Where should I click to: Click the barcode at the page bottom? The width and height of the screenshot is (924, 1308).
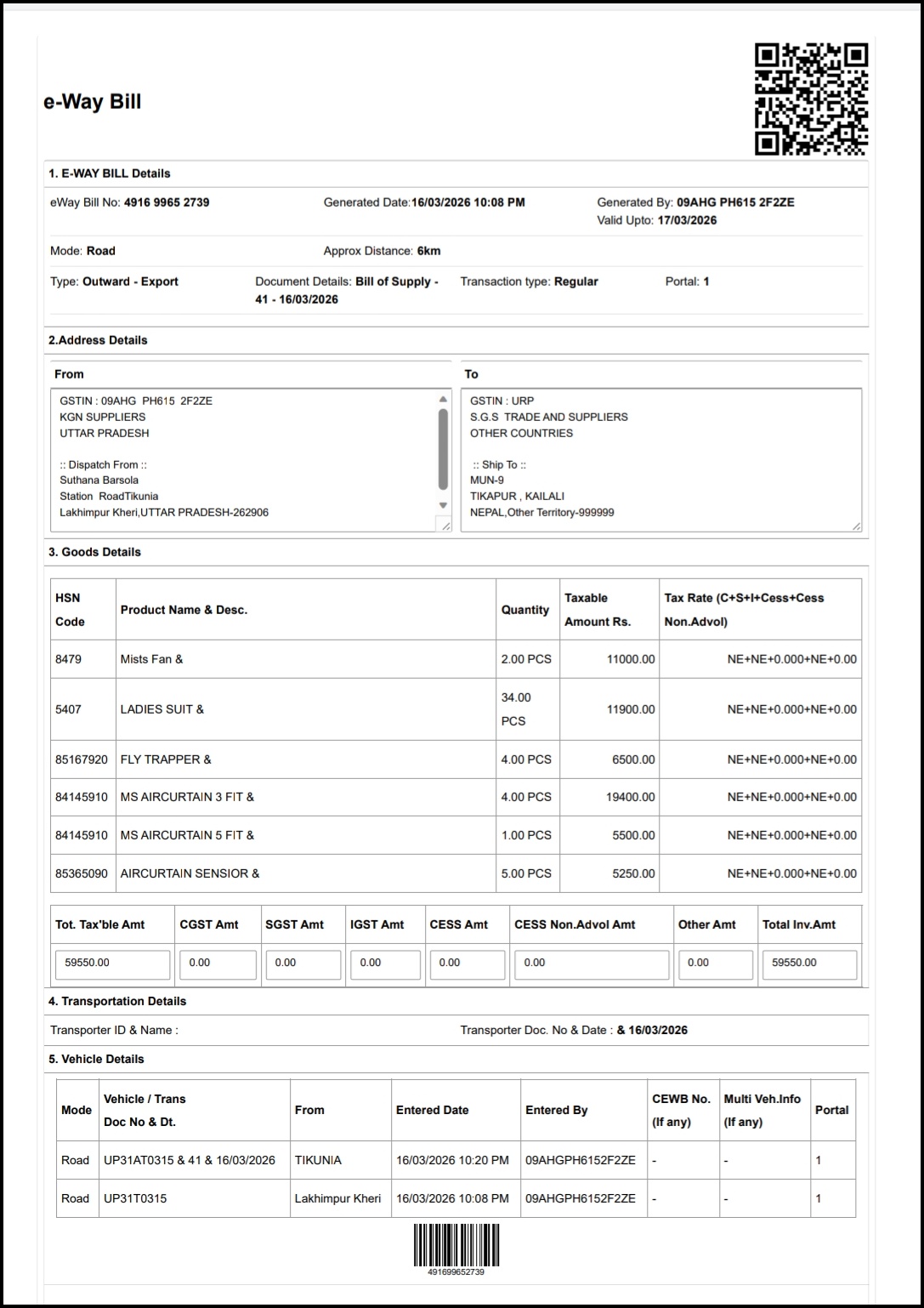coord(456,1246)
